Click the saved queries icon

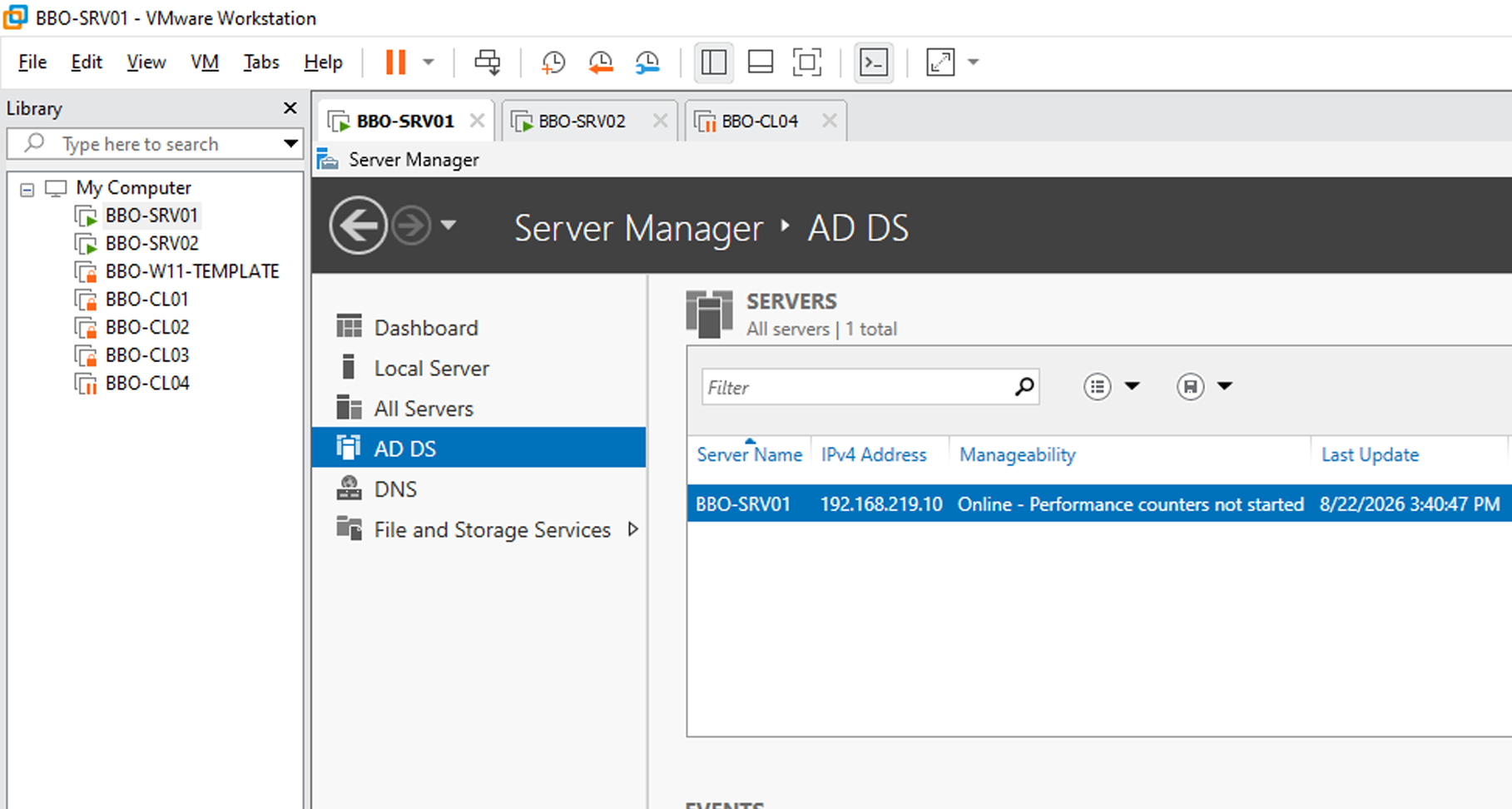pos(1191,386)
